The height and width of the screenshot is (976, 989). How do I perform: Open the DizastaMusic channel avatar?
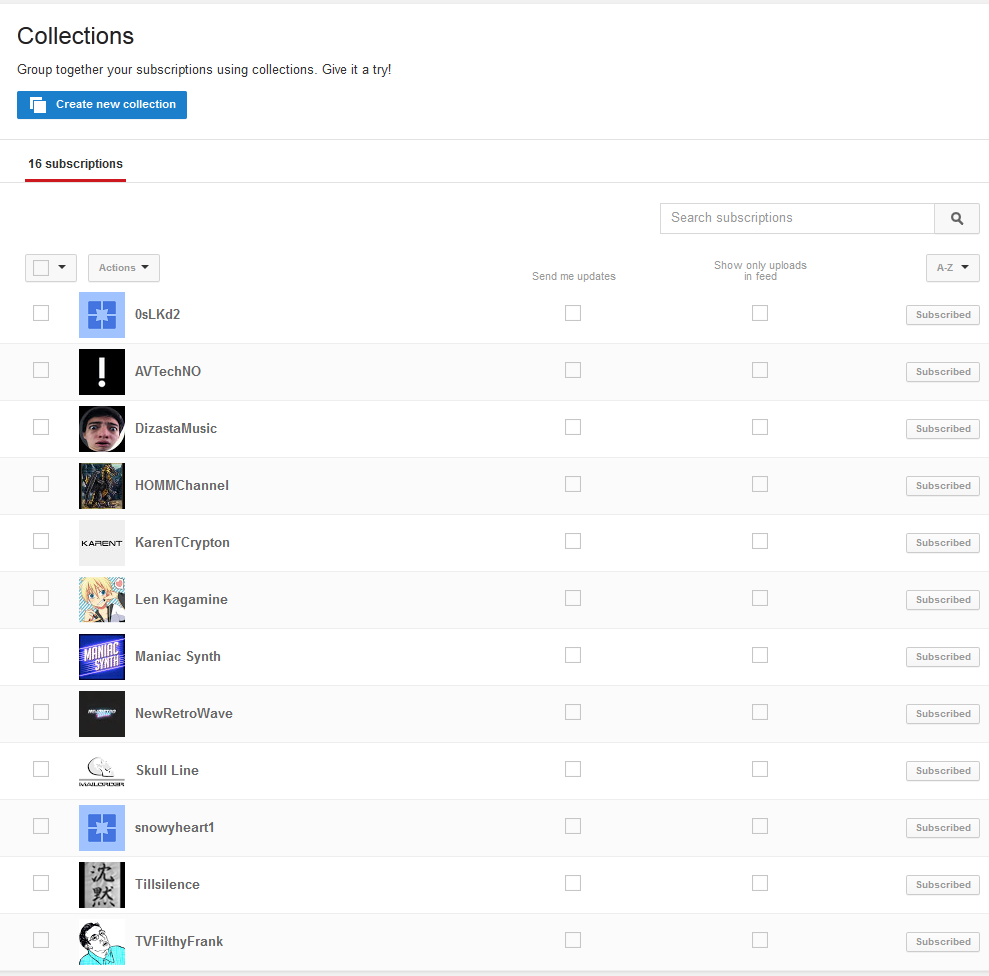pyautogui.click(x=102, y=429)
